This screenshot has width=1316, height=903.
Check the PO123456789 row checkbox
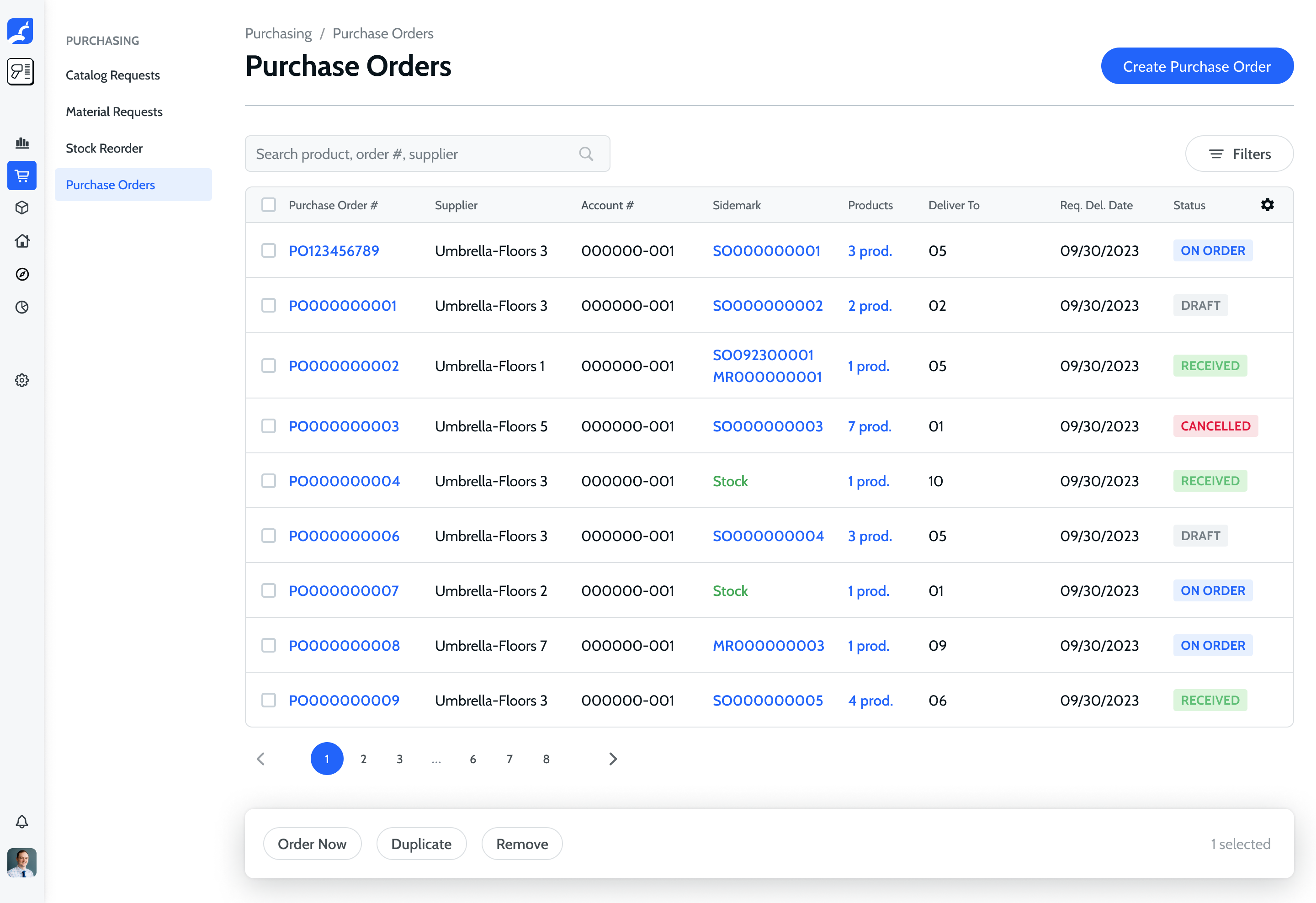click(x=268, y=251)
